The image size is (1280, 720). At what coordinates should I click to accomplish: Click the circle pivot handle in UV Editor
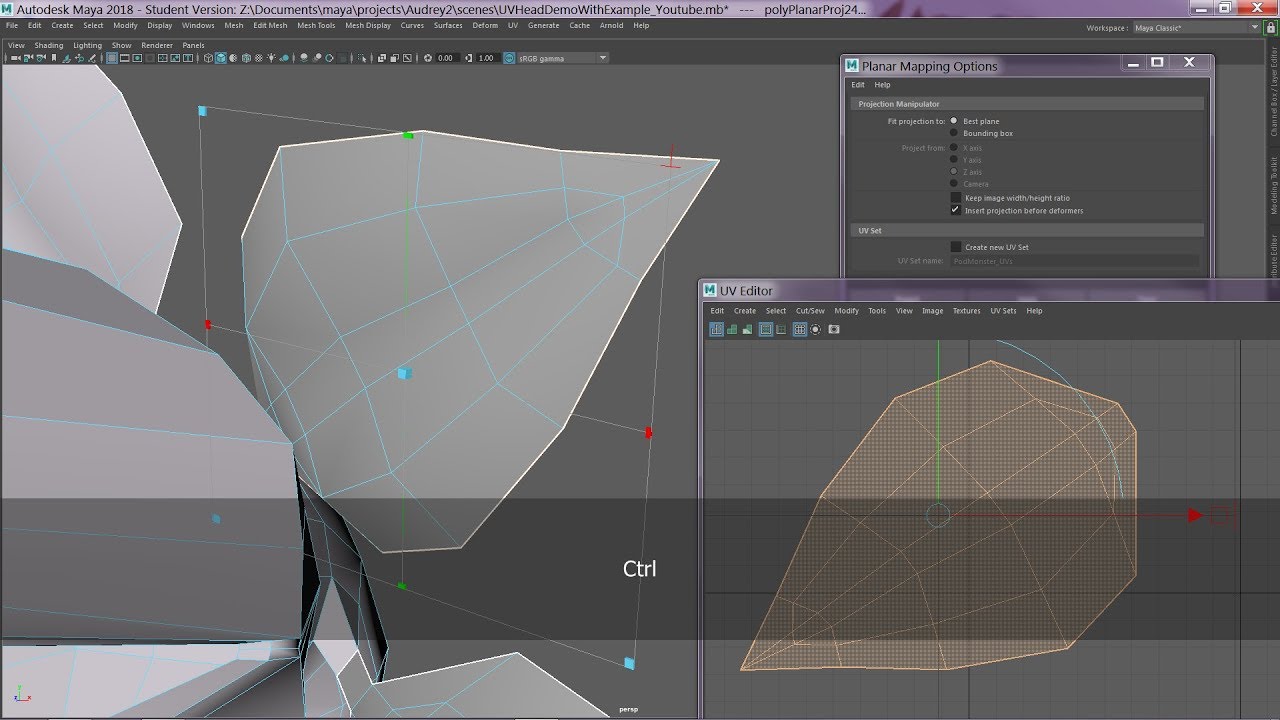938,515
